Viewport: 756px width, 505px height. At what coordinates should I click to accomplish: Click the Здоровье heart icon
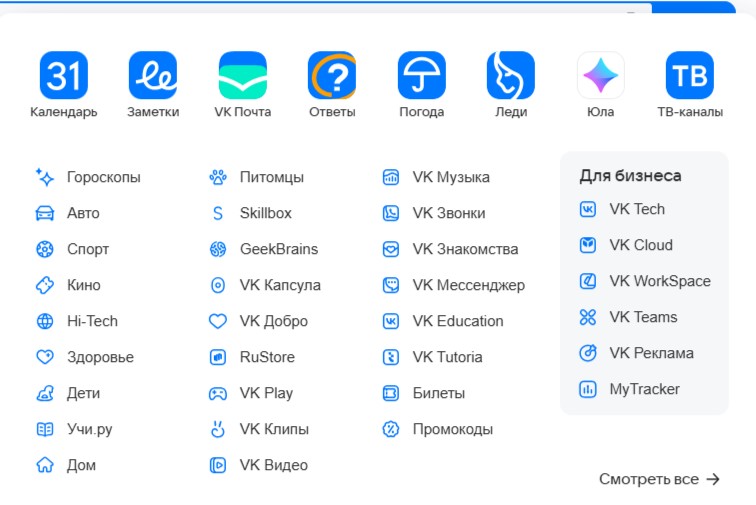tap(45, 357)
